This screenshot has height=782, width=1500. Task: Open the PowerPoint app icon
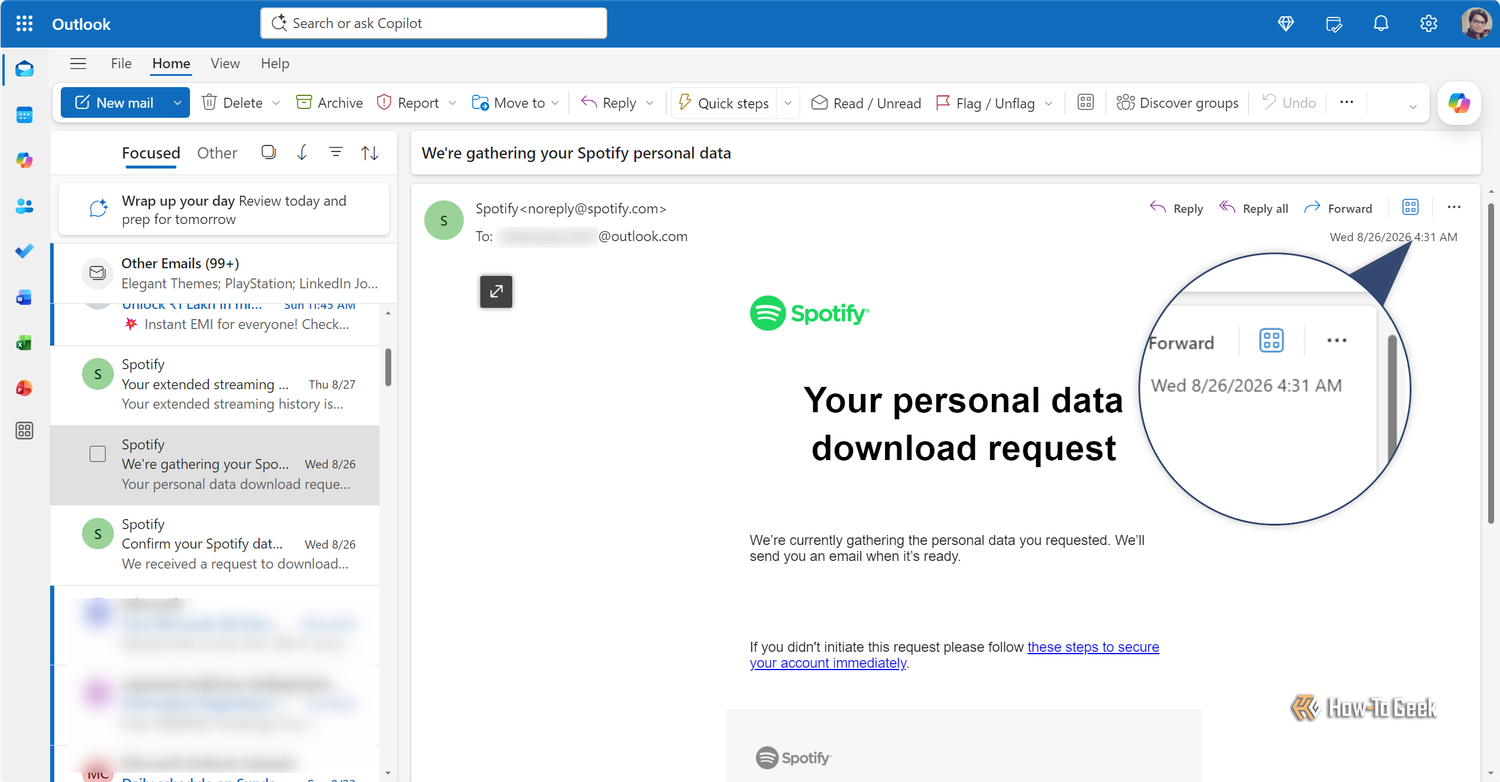coord(24,388)
